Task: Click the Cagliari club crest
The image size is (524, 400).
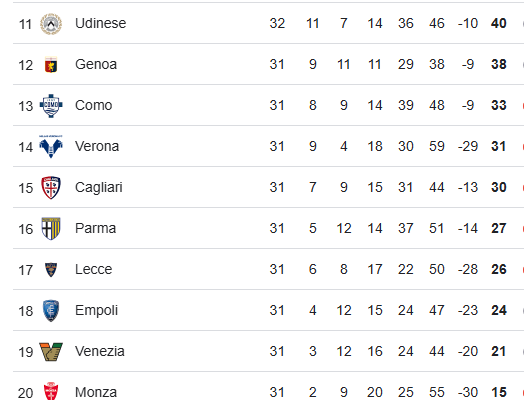Action: (x=51, y=187)
